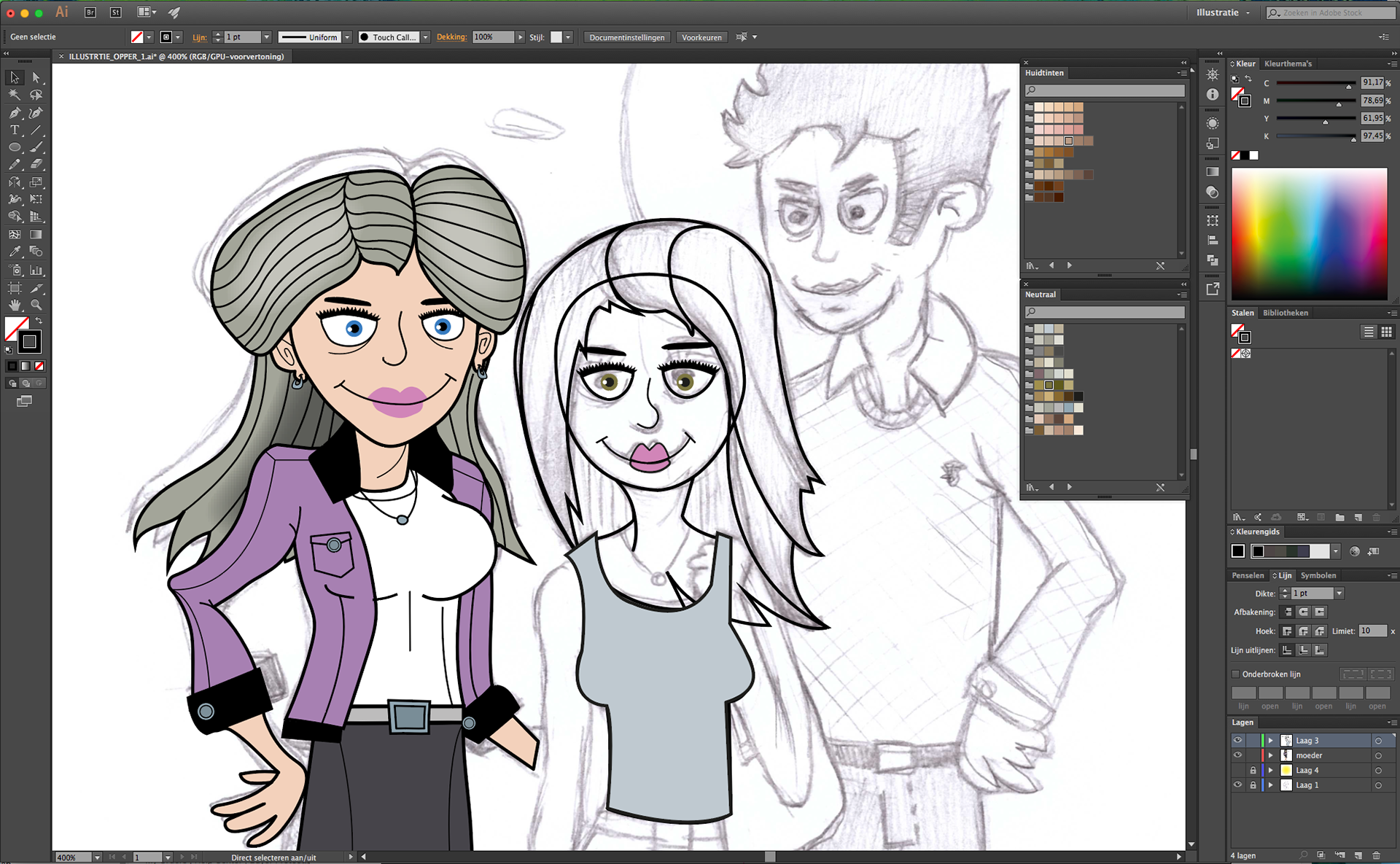Image resolution: width=1400 pixels, height=864 pixels.
Task: Click the Documentinstellingen button
Action: (626, 37)
